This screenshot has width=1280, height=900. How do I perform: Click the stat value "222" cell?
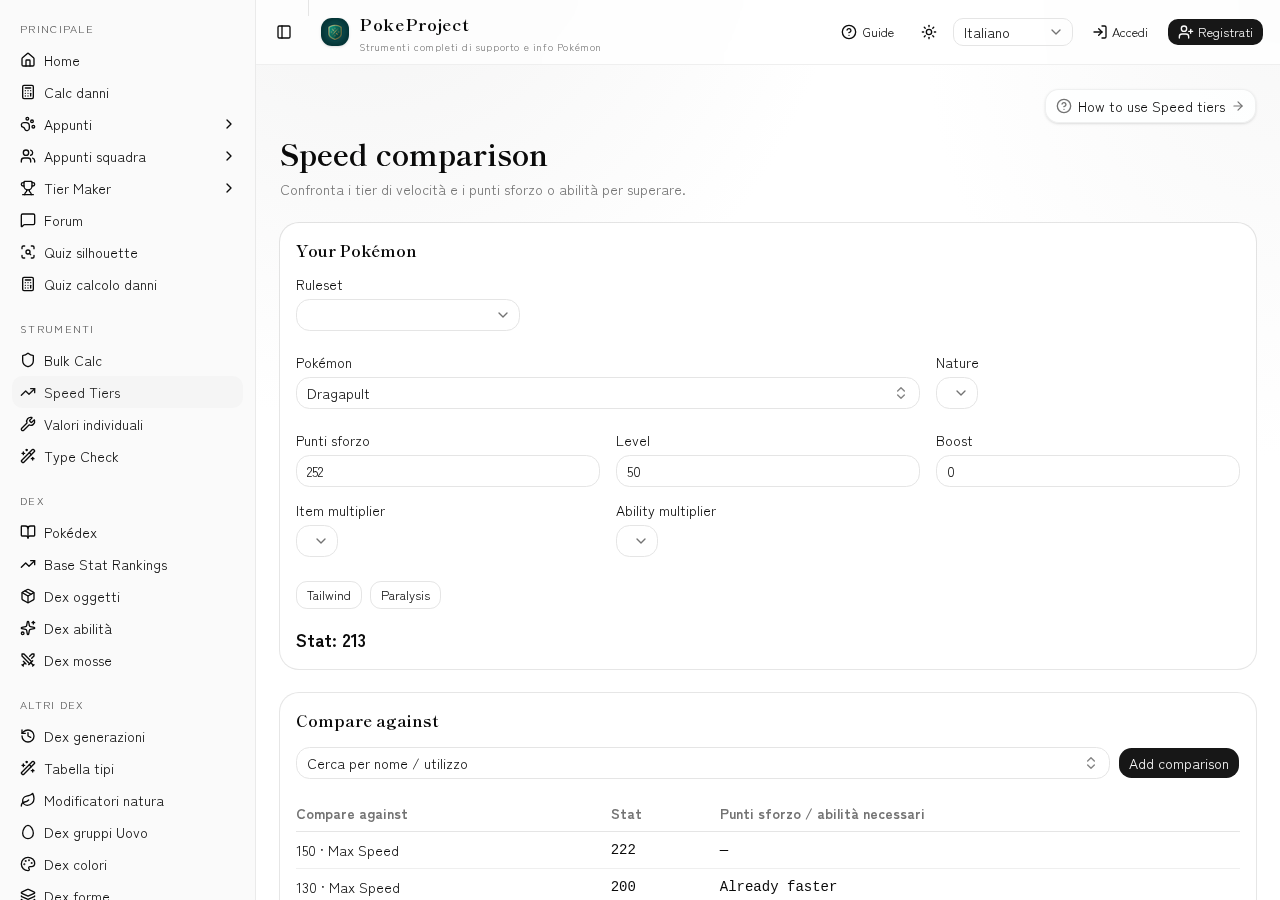pyautogui.click(x=623, y=850)
